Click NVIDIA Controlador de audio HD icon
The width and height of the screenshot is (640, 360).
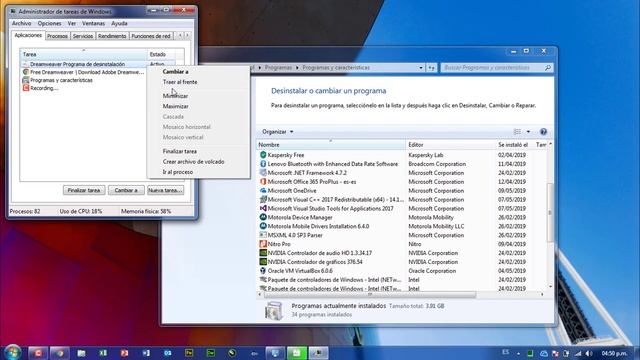coord(263,253)
